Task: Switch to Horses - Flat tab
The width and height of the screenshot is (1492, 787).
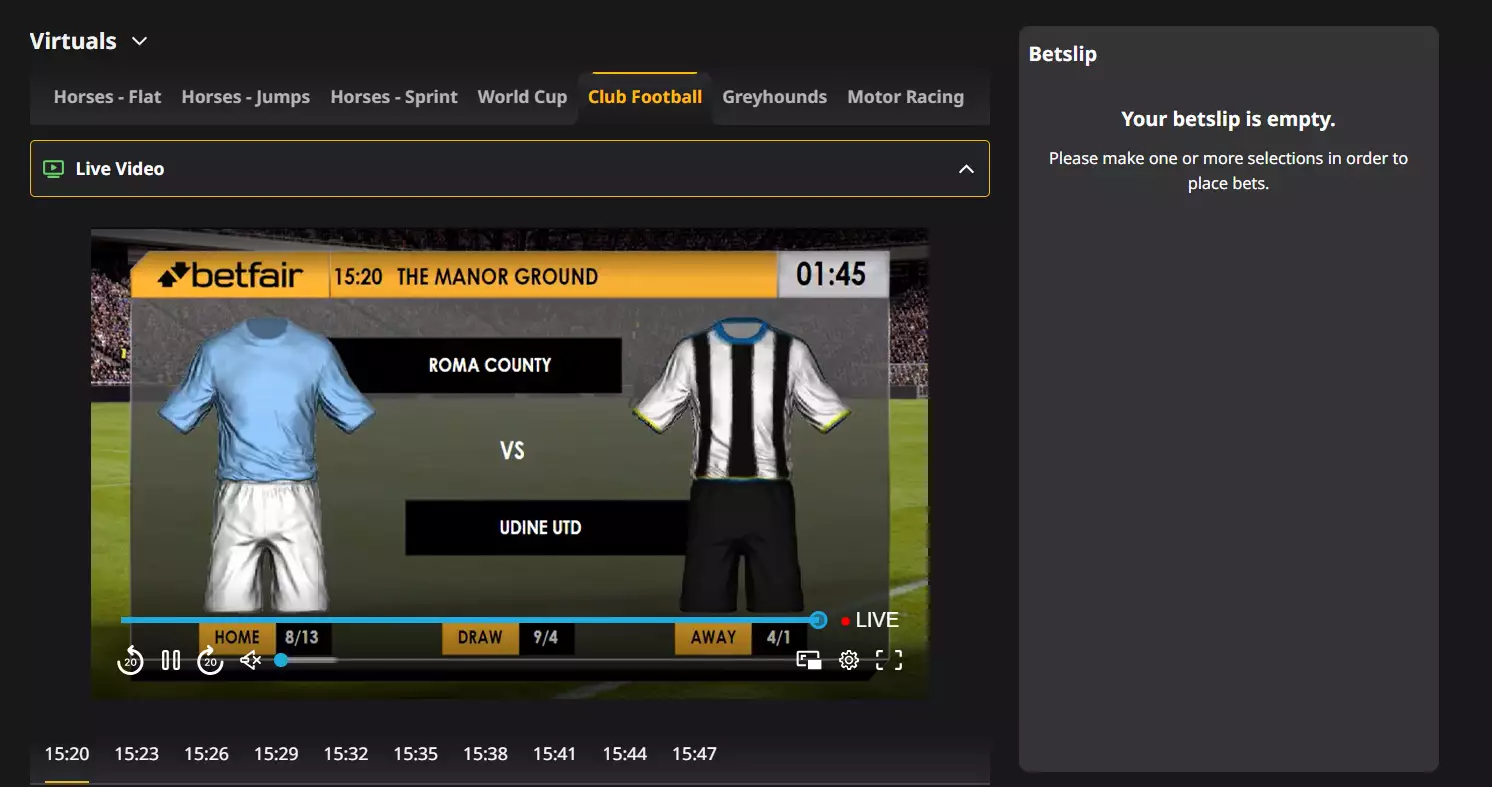Action: point(107,97)
